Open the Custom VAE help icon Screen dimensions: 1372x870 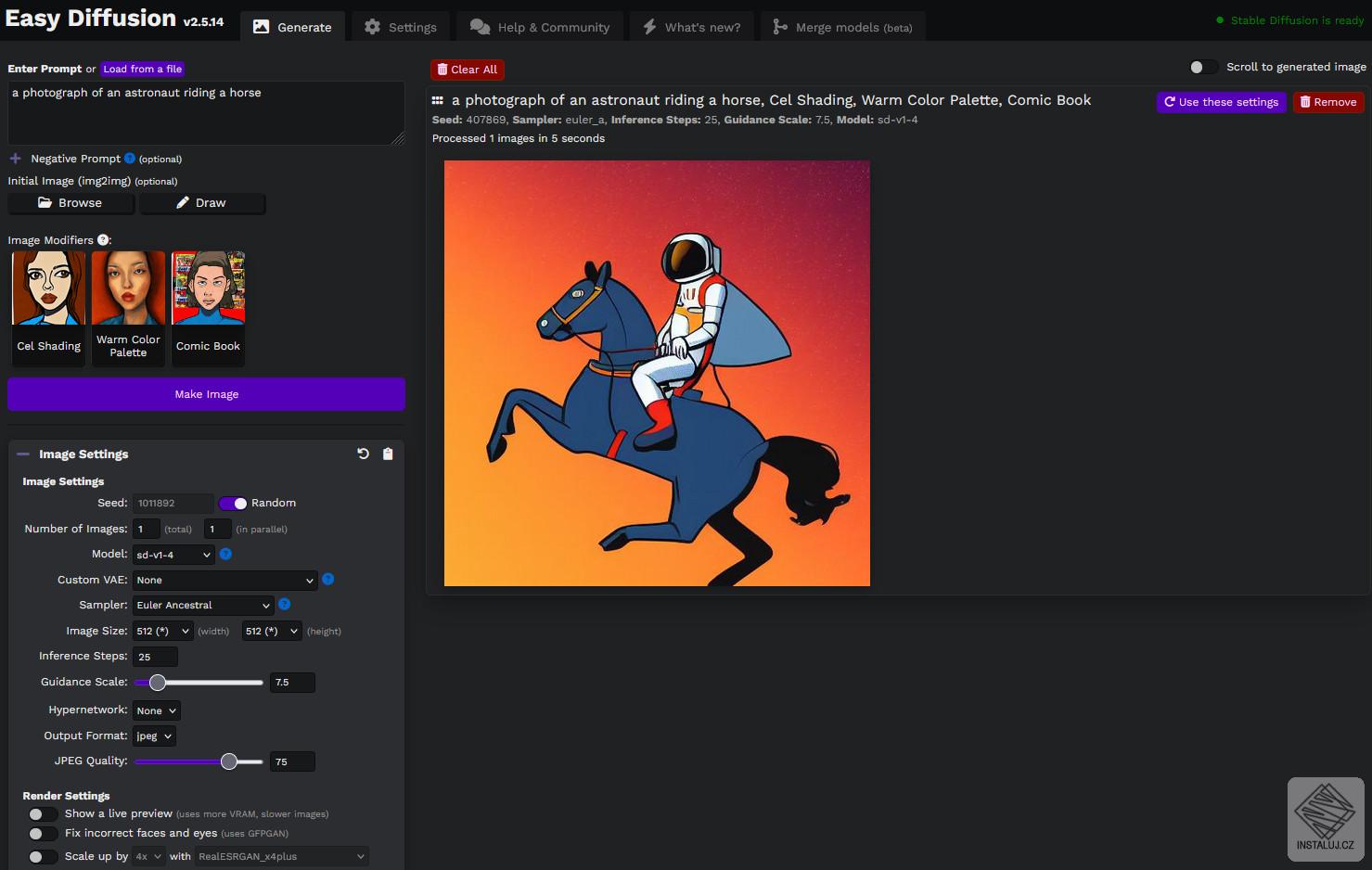point(327,580)
